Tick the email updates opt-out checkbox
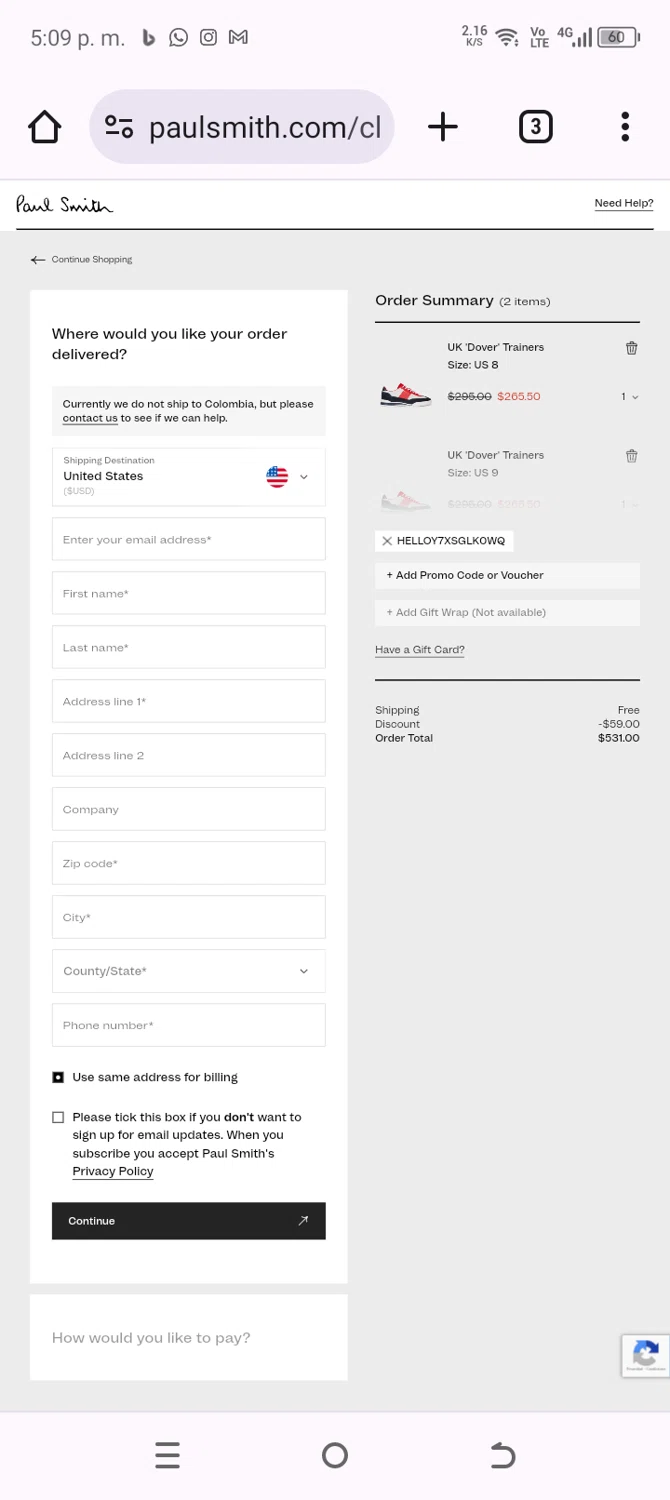The image size is (670, 1500). click(58, 1117)
